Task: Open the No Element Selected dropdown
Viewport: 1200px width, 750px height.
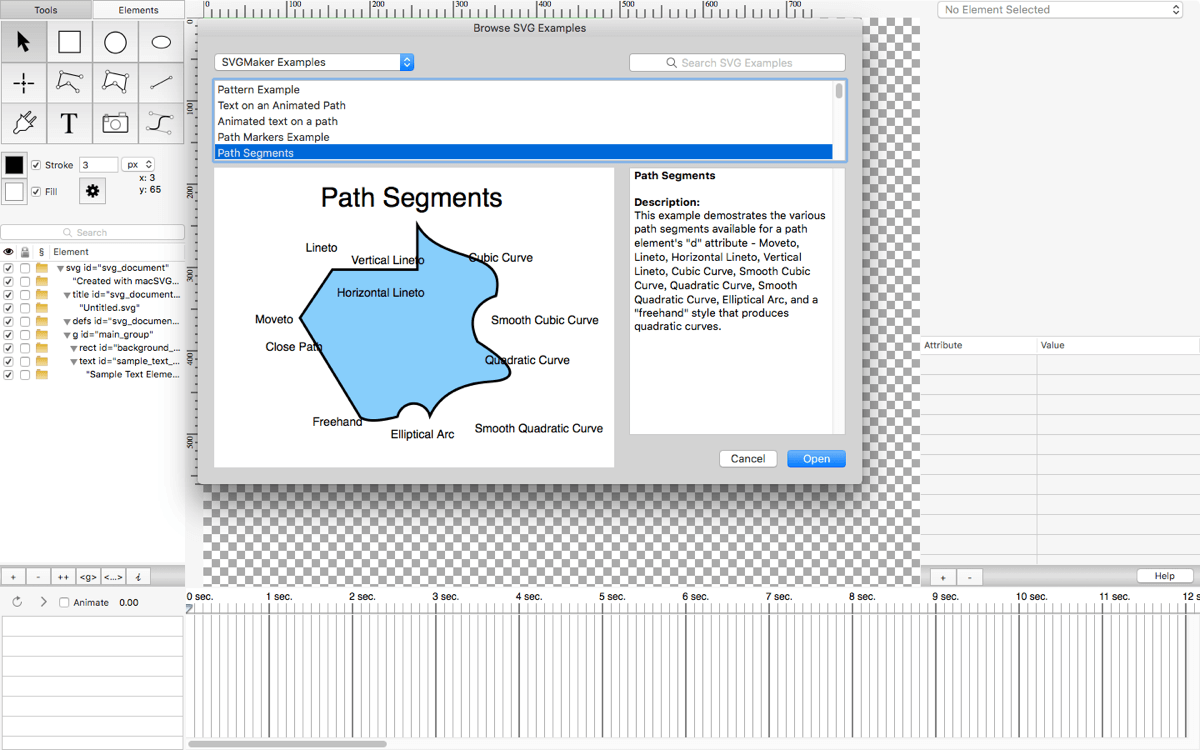Action: (x=1060, y=10)
